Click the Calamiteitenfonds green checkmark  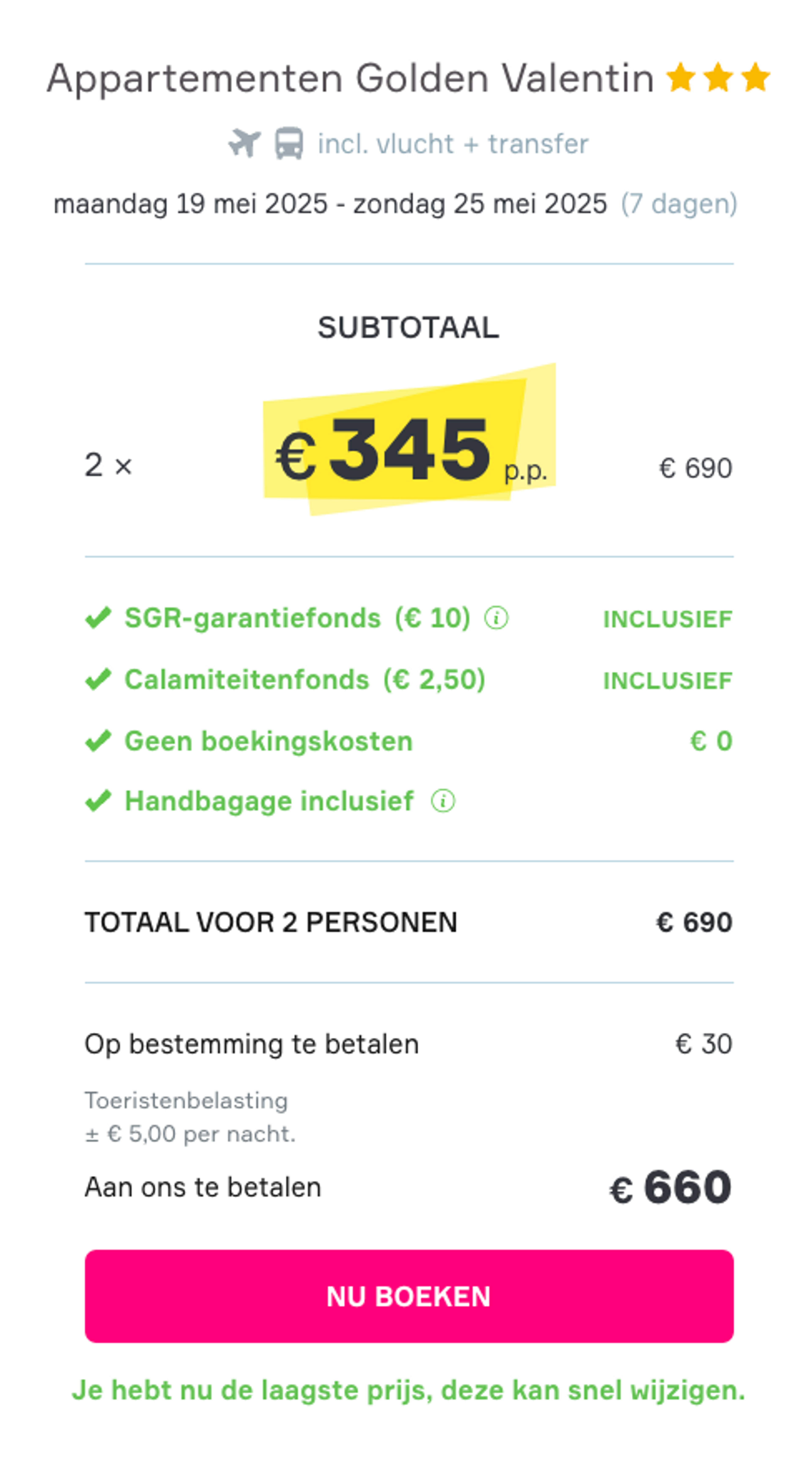[x=98, y=679]
